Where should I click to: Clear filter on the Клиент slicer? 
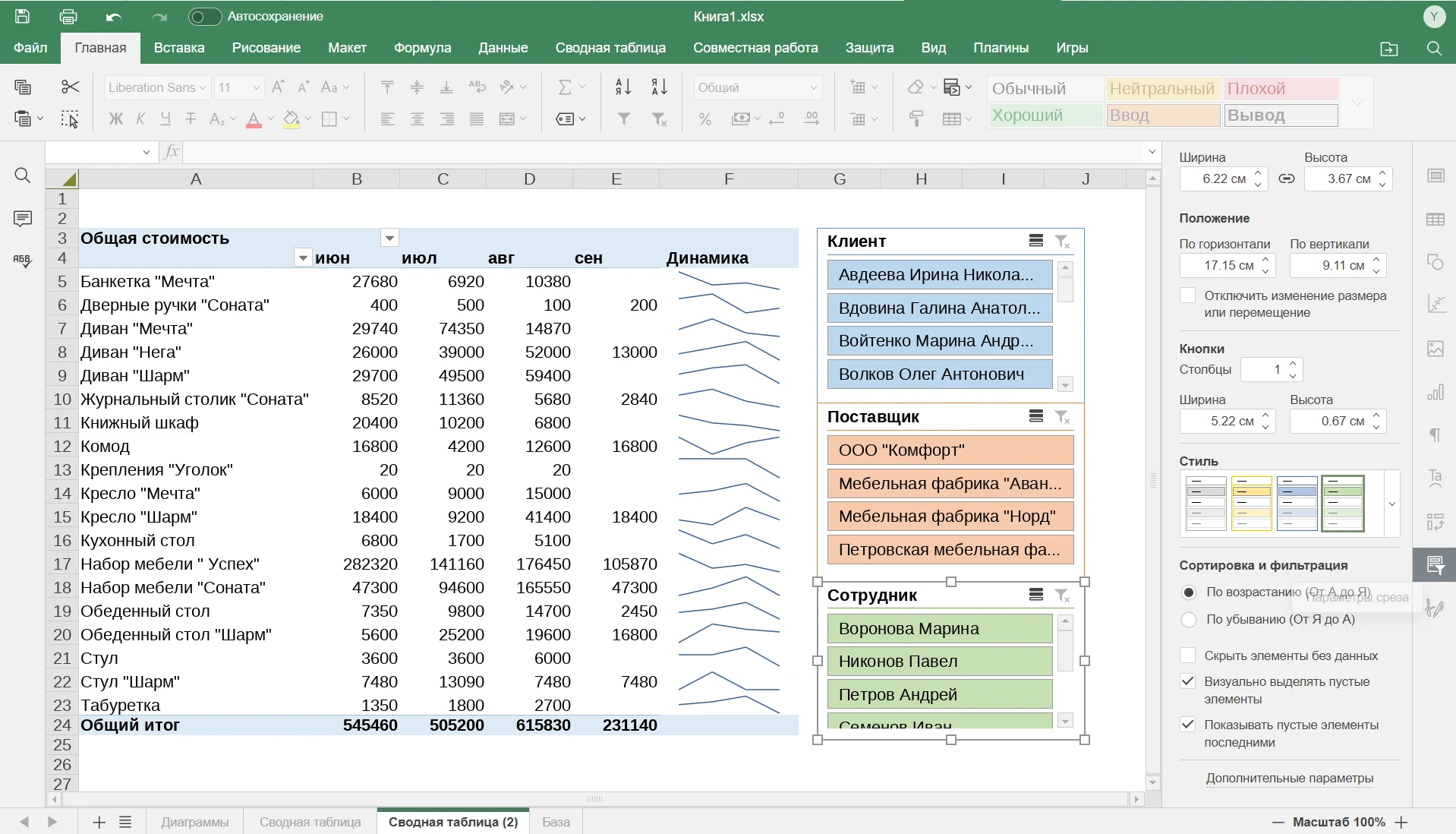tap(1062, 242)
